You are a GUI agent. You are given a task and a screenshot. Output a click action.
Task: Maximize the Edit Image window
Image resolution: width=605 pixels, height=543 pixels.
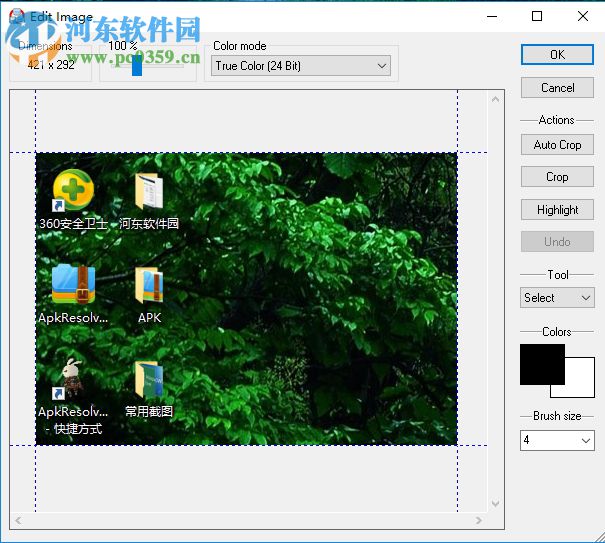(x=537, y=16)
